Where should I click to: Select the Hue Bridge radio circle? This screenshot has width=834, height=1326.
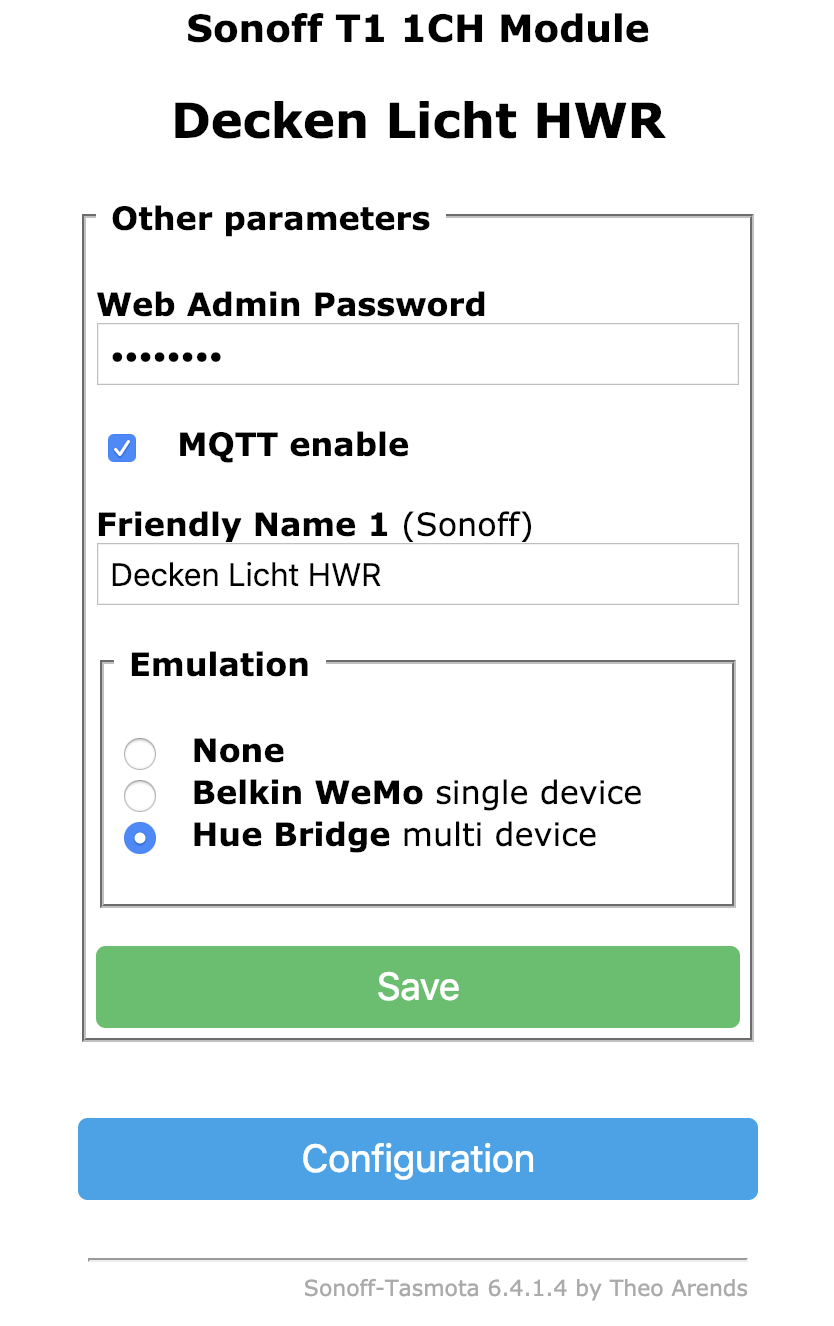(x=140, y=838)
